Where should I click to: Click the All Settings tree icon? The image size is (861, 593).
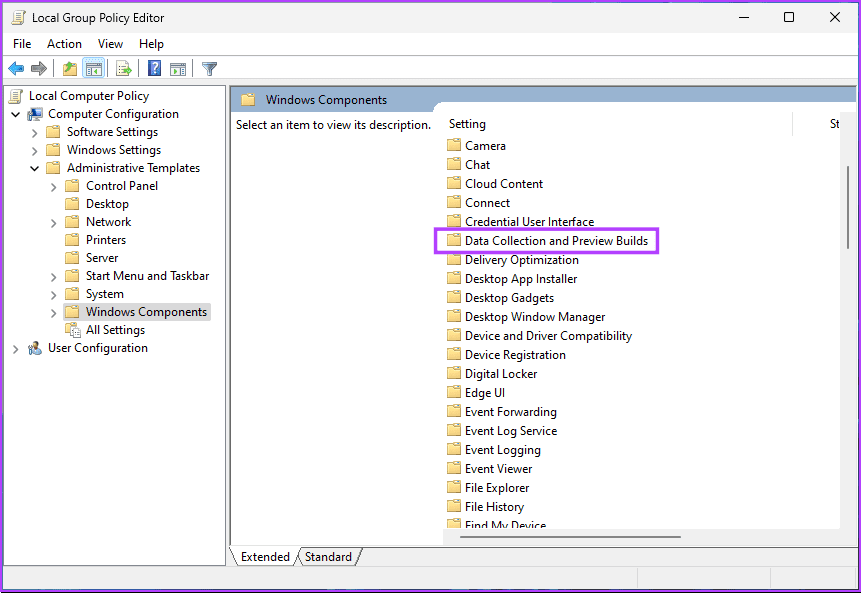72,330
